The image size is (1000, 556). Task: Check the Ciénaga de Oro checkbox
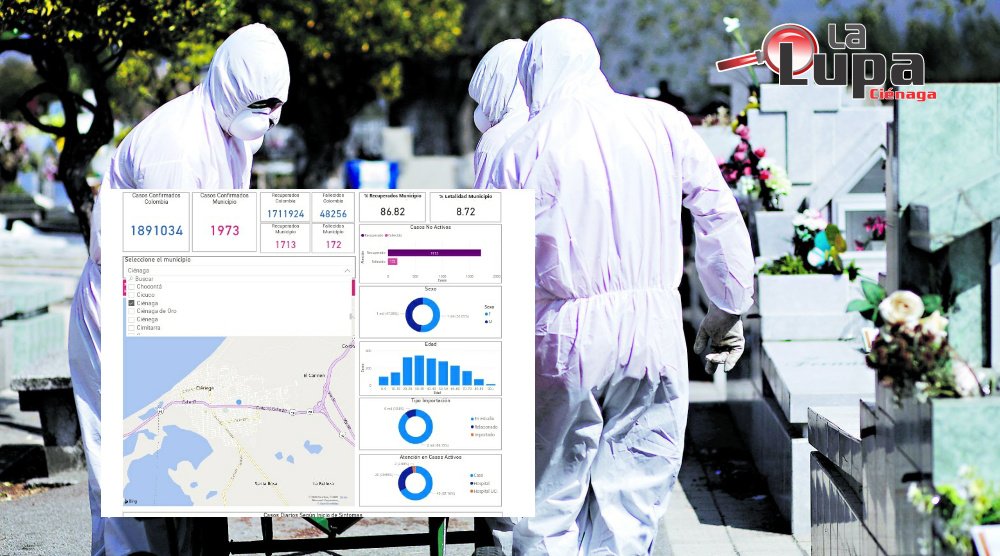(x=131, y=311)
